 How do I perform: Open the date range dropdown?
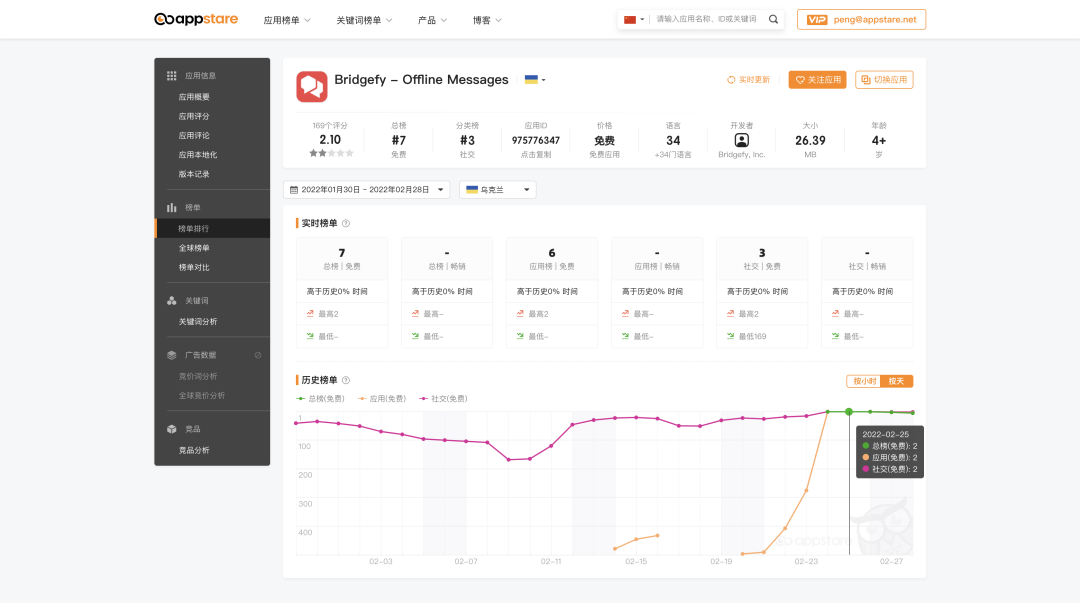(366, 189)
